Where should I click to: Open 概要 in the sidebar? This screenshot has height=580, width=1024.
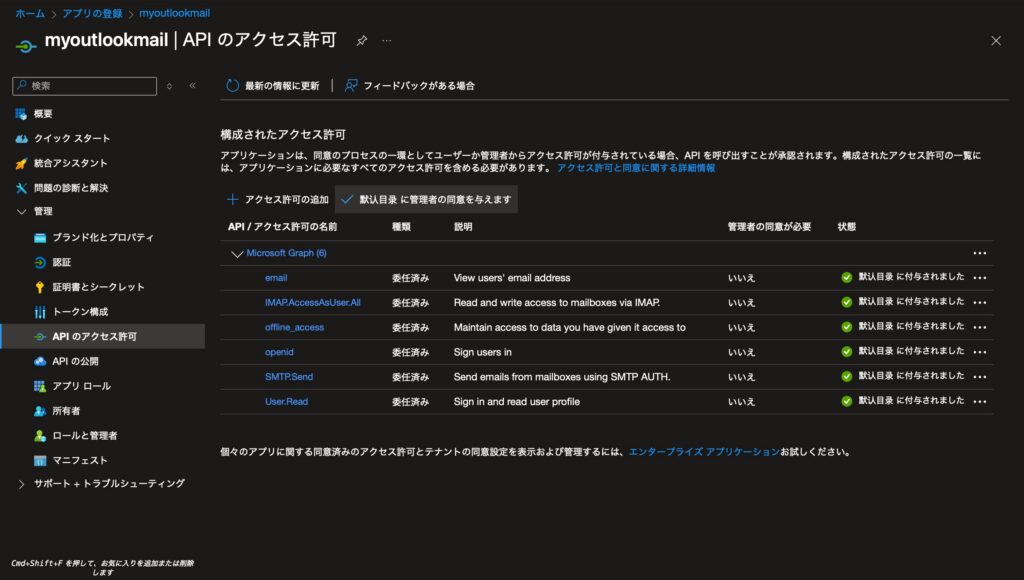point(42,114)
